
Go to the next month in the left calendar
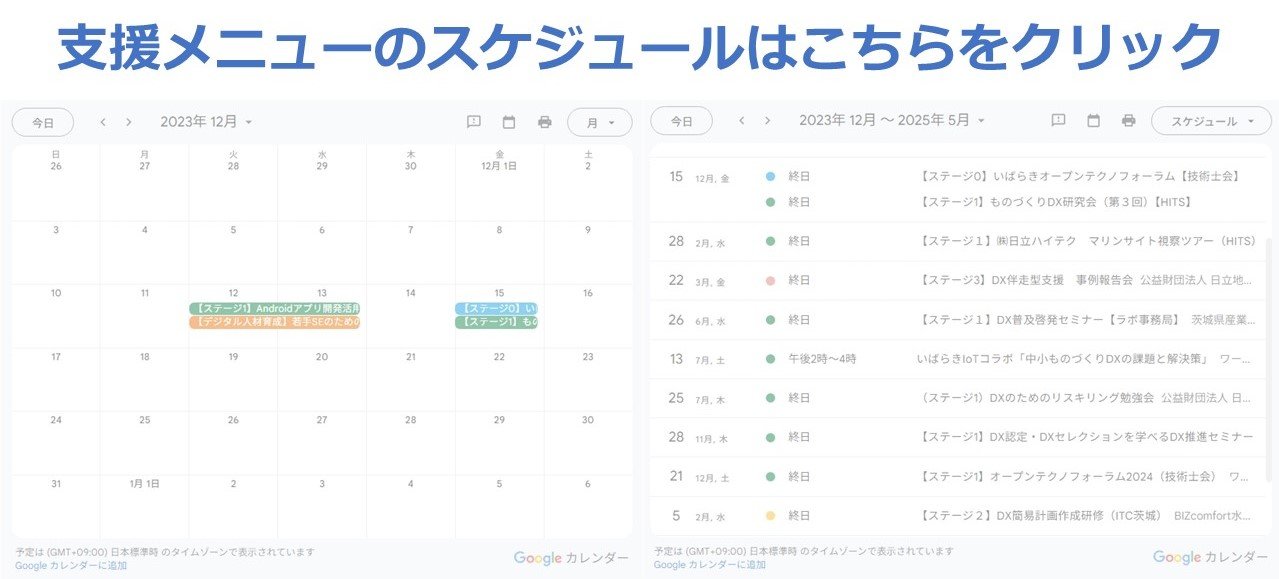coord(129,122)
